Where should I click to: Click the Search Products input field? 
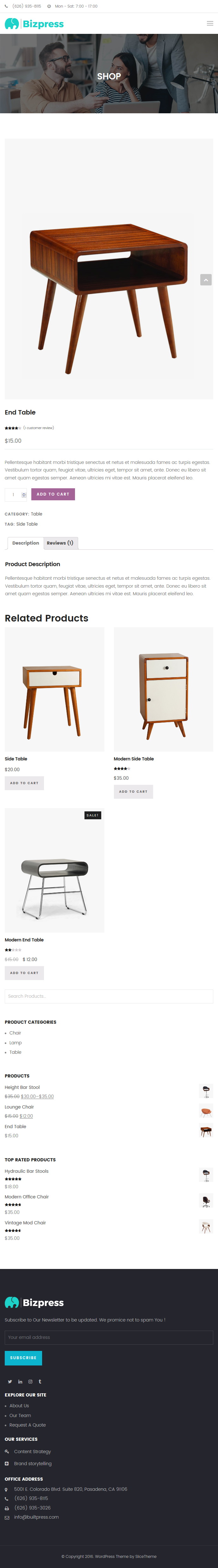(x=109, y=996)
